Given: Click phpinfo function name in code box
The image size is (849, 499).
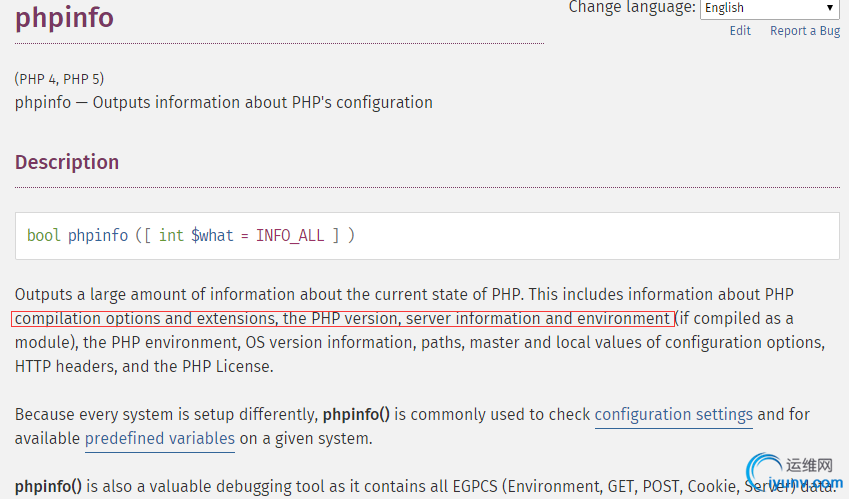Looking at the screenshot, I should [97, 236].
